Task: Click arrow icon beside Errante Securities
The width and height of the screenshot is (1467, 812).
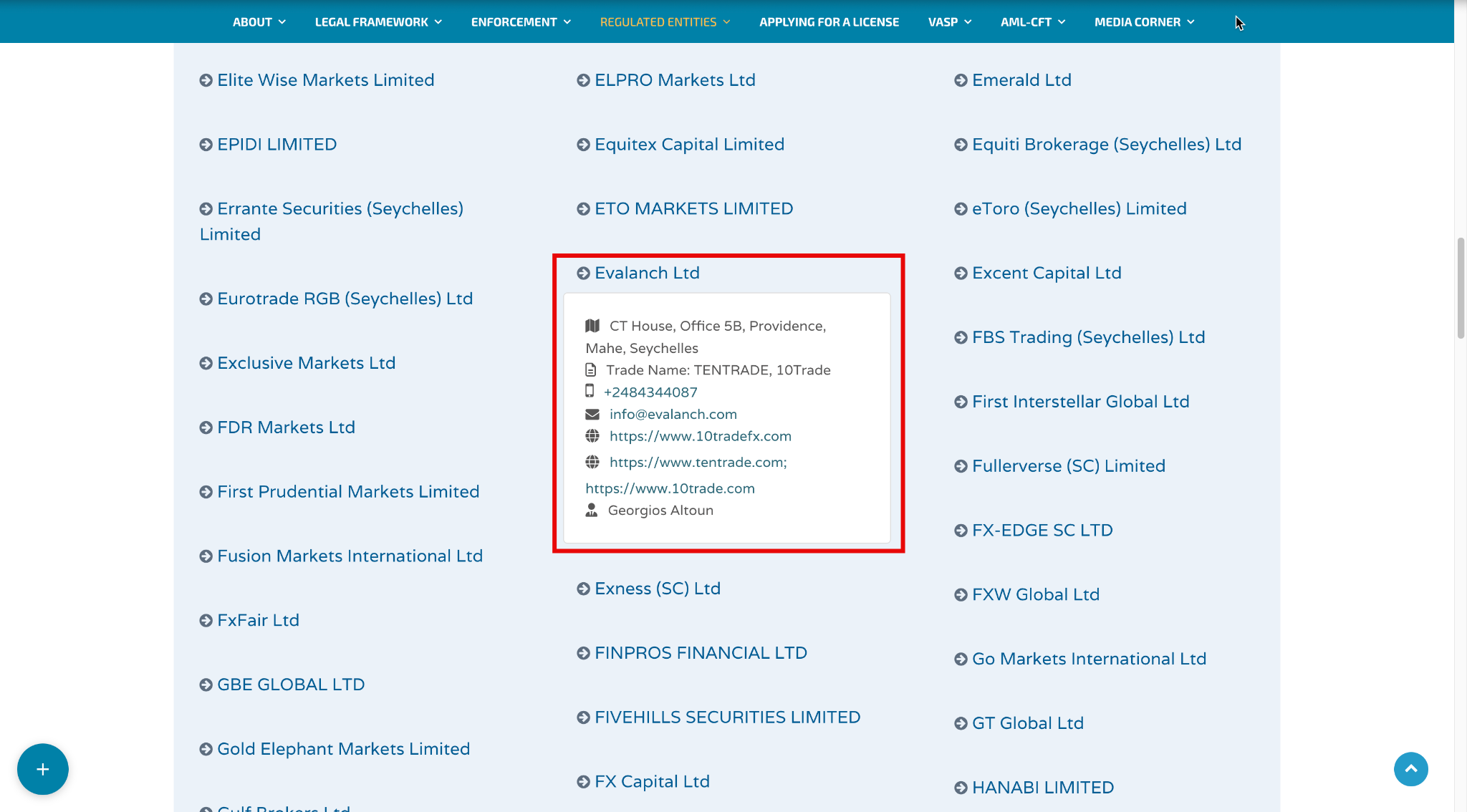Action: pos(206,209)
